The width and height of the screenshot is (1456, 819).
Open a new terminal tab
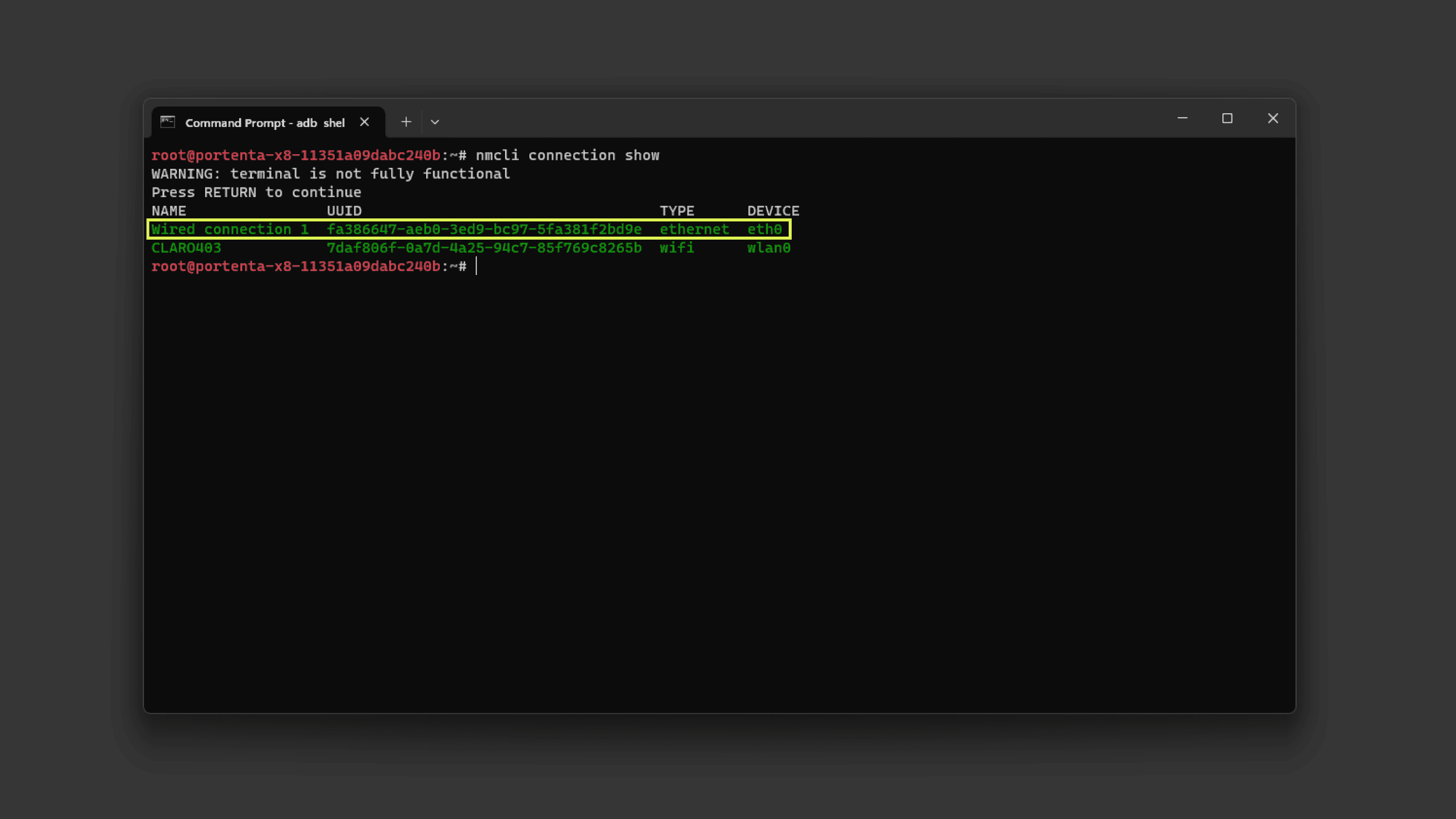(x=406, y=122)
